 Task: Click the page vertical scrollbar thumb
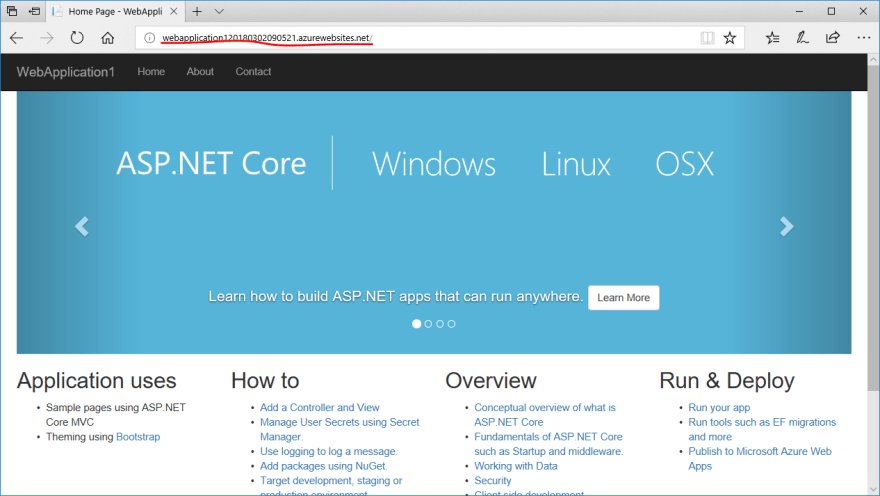click(x=873, y=227)
